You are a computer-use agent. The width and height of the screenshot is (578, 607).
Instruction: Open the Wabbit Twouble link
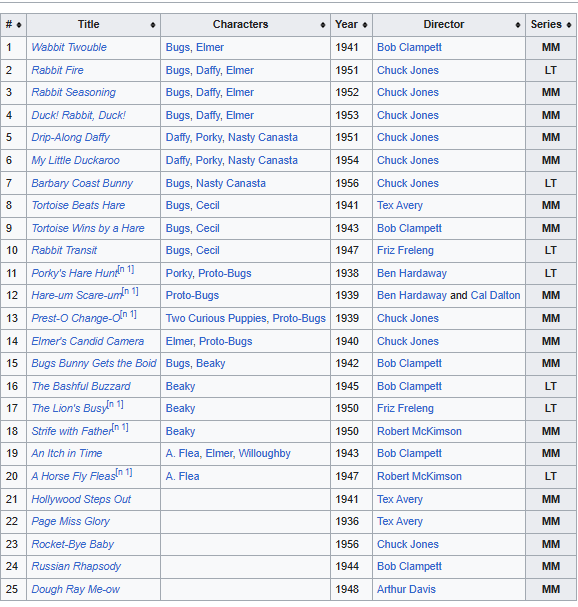coord(69,47)
